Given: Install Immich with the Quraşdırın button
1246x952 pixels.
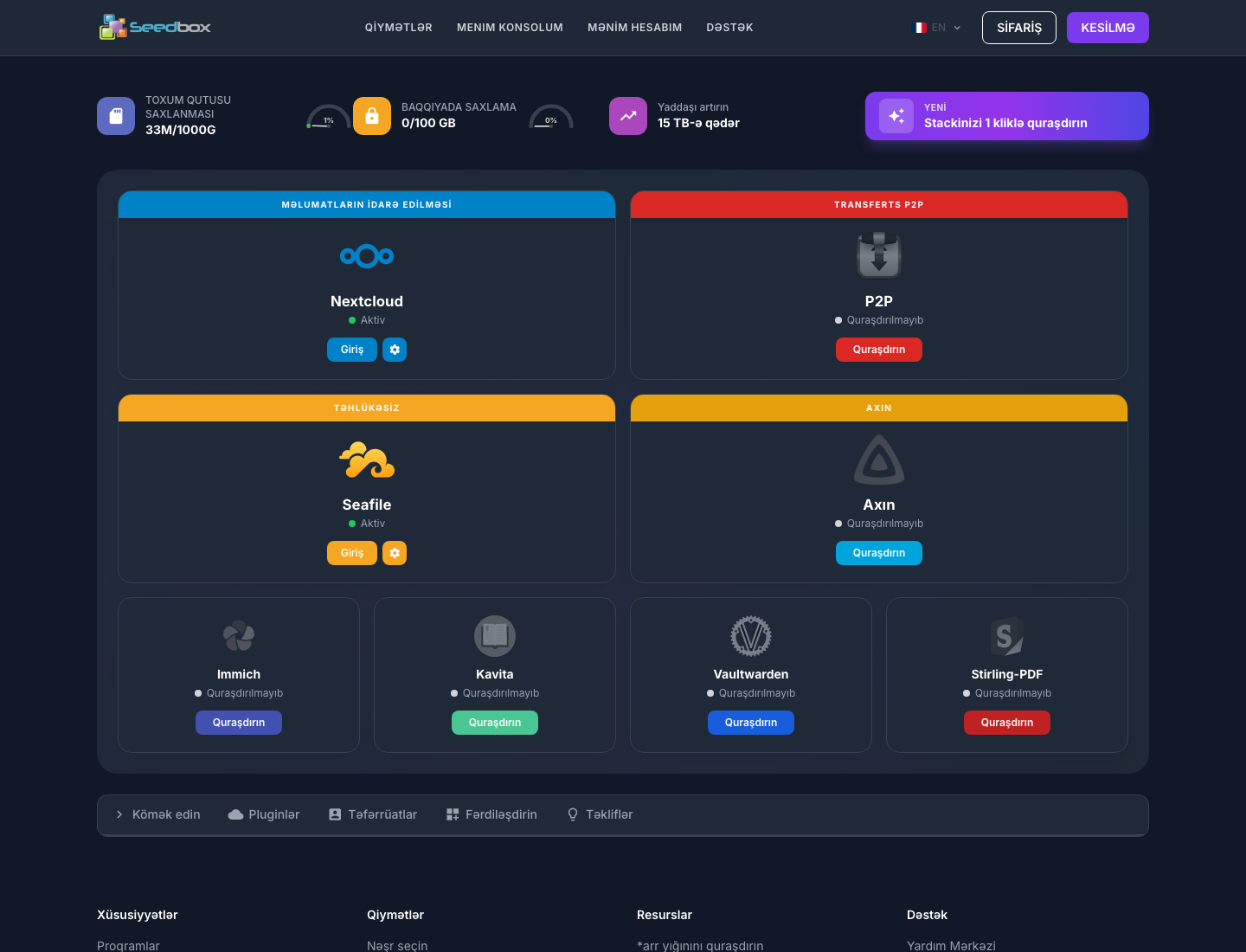Looking at the screenshot, I should pyautogui.click(x=239, y=723).
